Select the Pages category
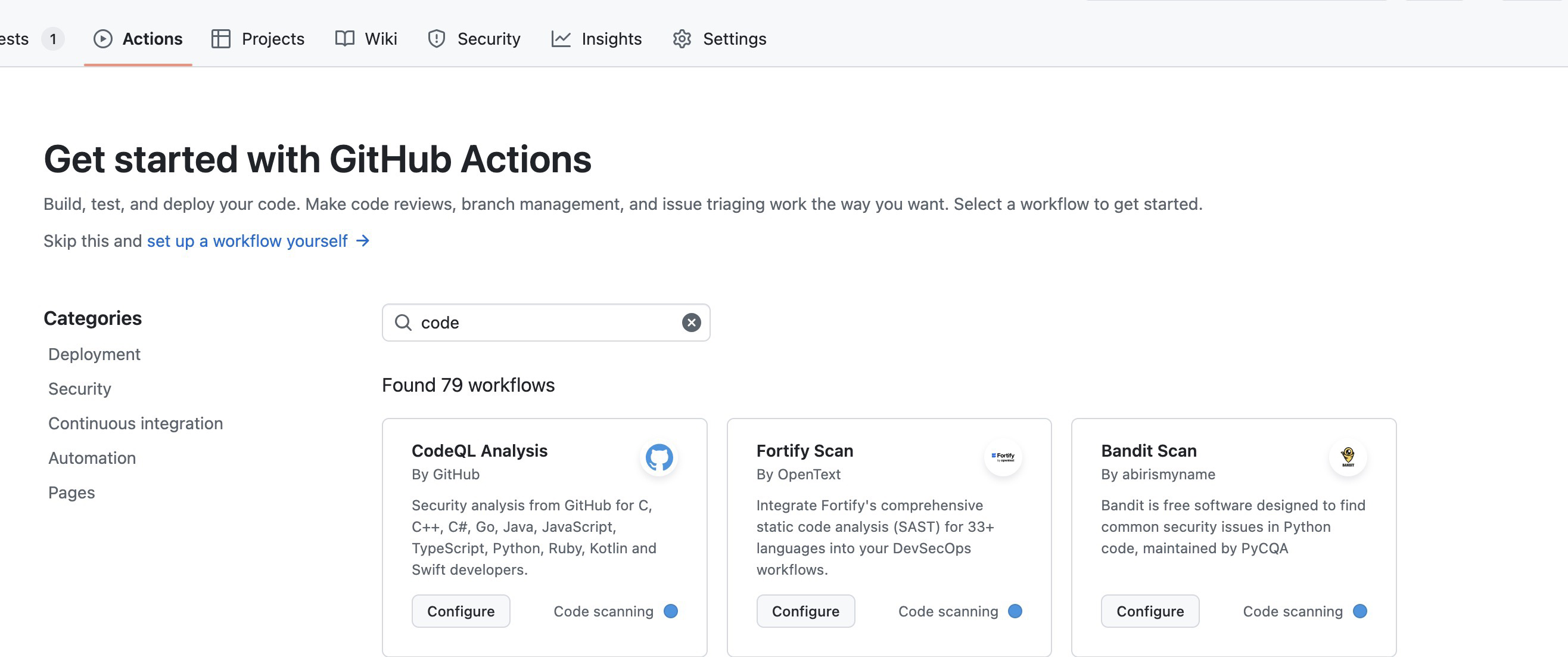 pos(72,492)
